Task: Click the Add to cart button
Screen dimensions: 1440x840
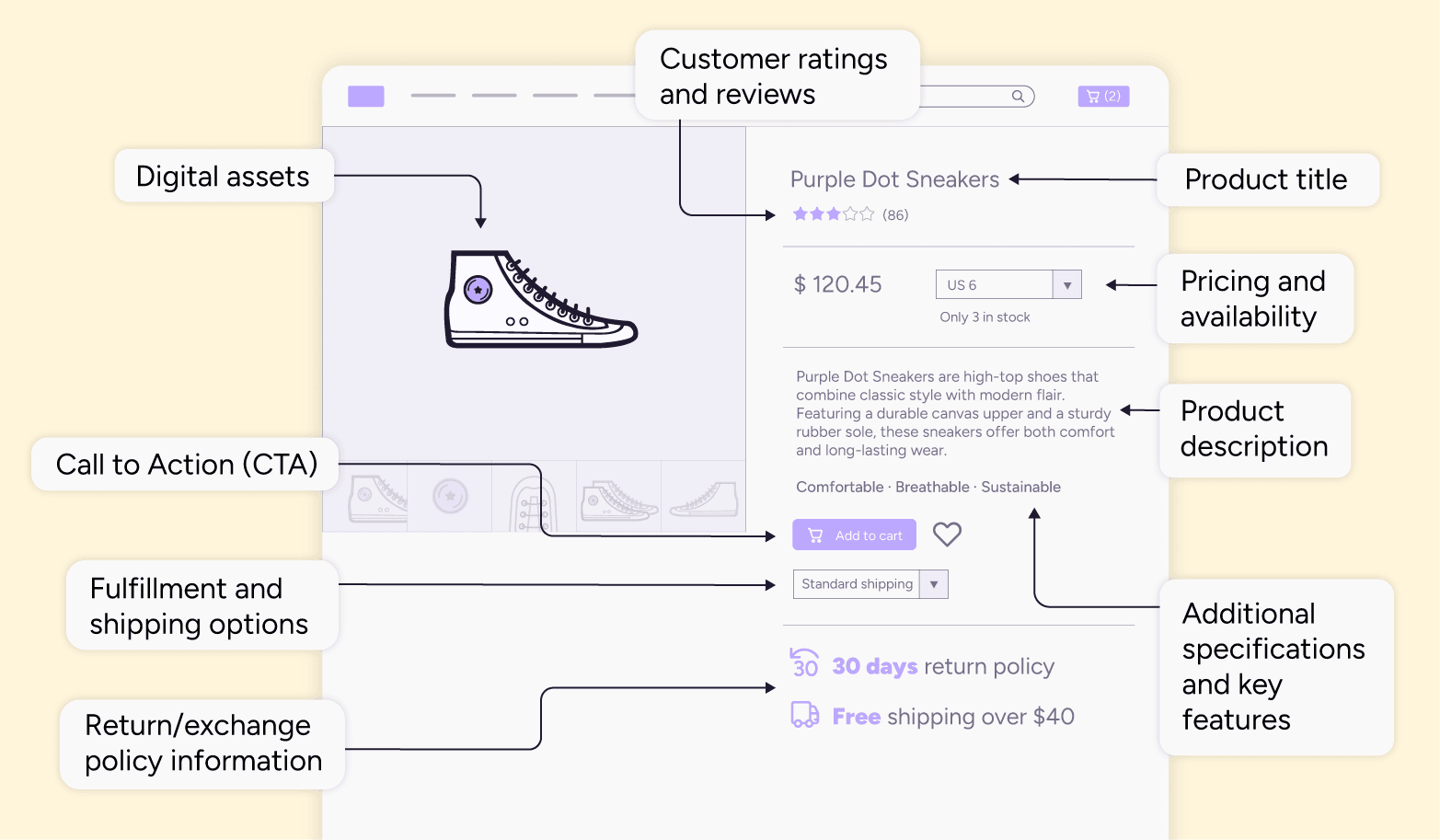Action: tap(854, 535)
